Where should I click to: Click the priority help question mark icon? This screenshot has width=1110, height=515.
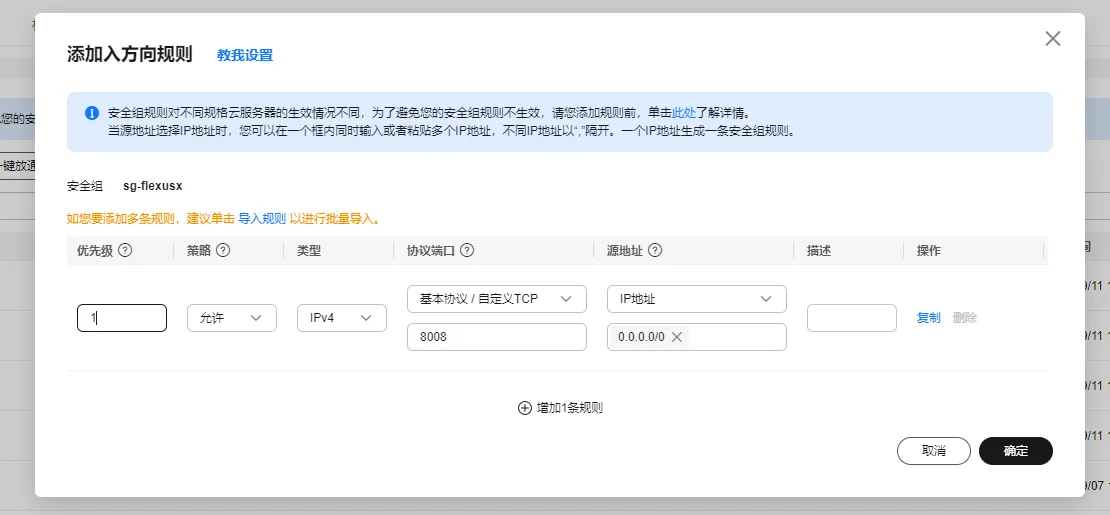coord(125,251)
